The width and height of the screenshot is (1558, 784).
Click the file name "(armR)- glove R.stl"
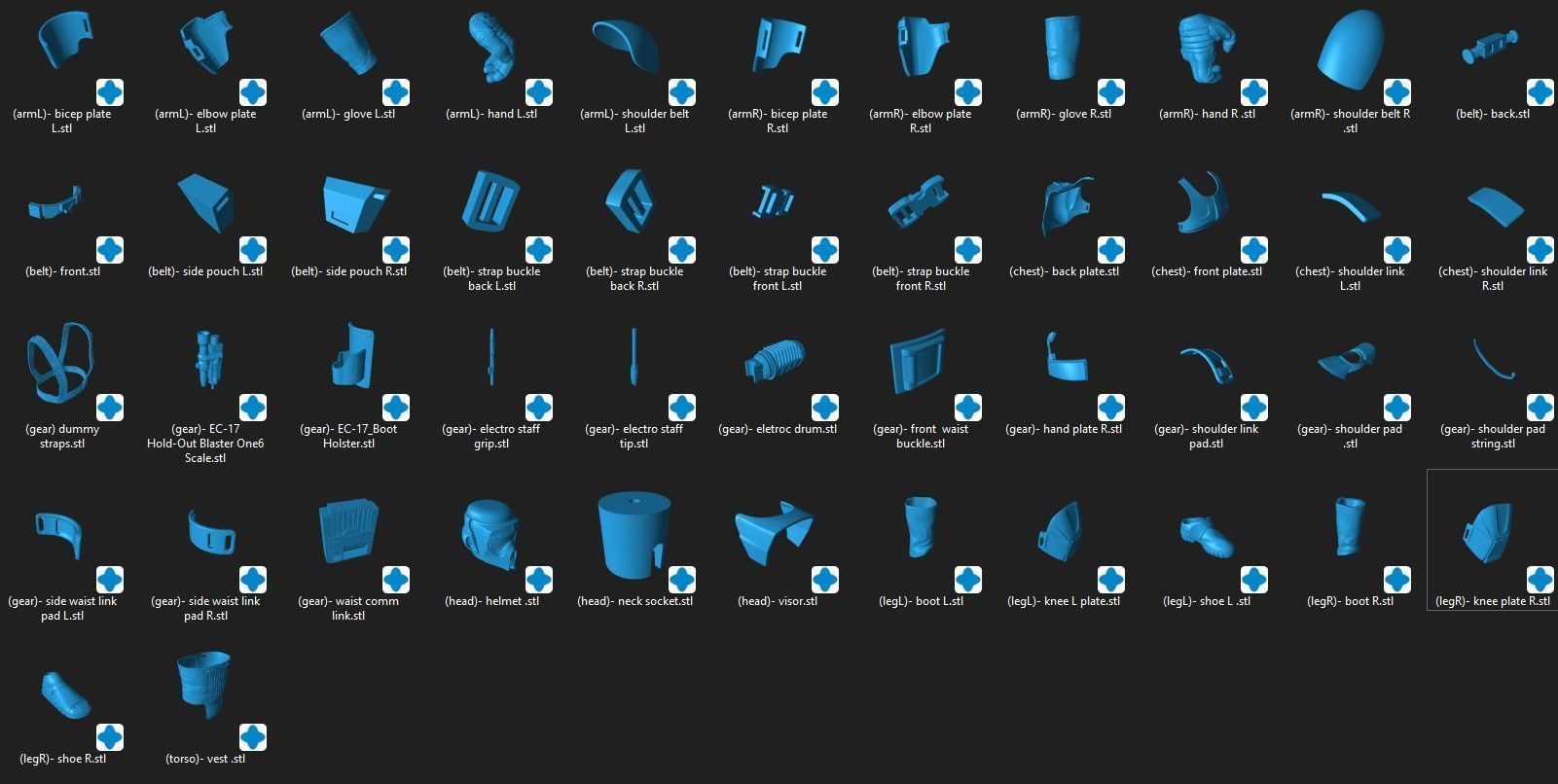point(1063,114)
